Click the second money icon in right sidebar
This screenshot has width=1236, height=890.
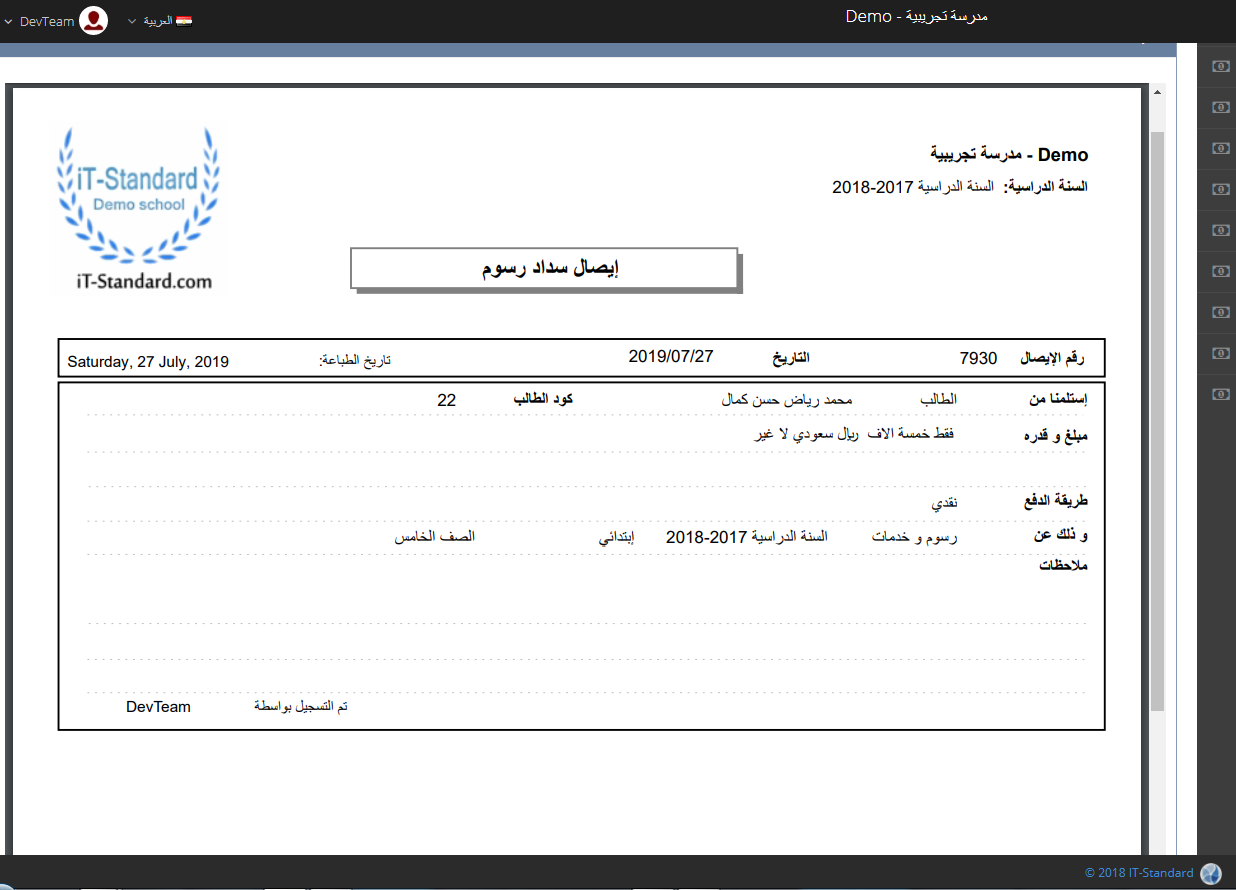[x=1220, y=107]
